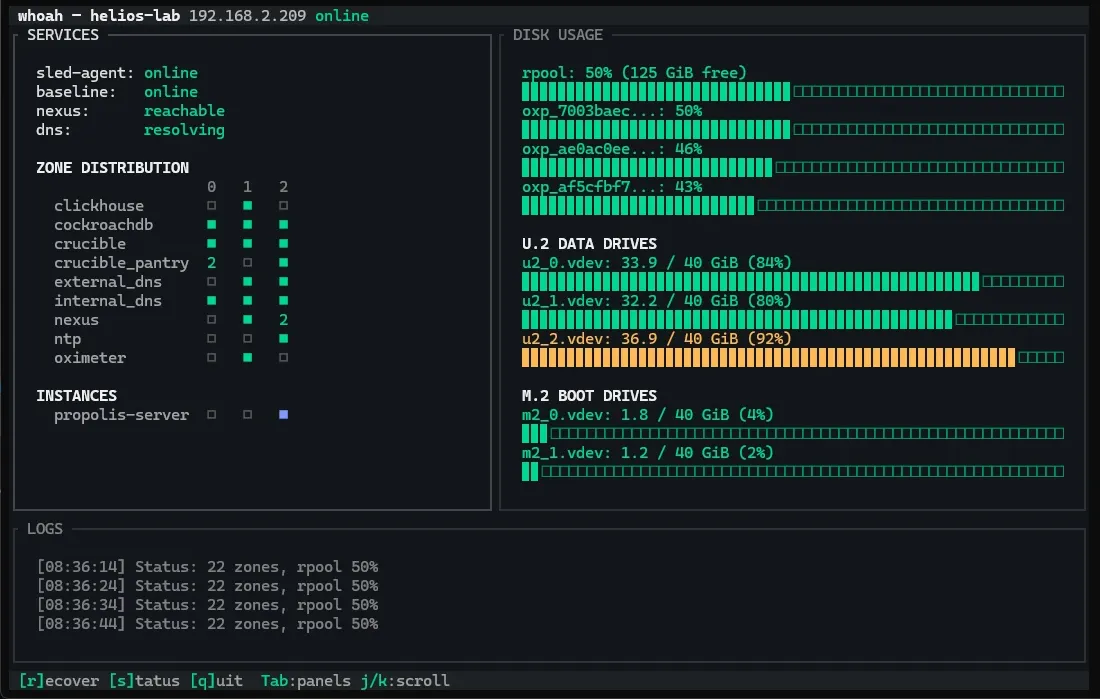Viewport: 1100px width, 699px height.
Task: Click the M.2 BOOT DRIVES section header
Action: point(589,396)
